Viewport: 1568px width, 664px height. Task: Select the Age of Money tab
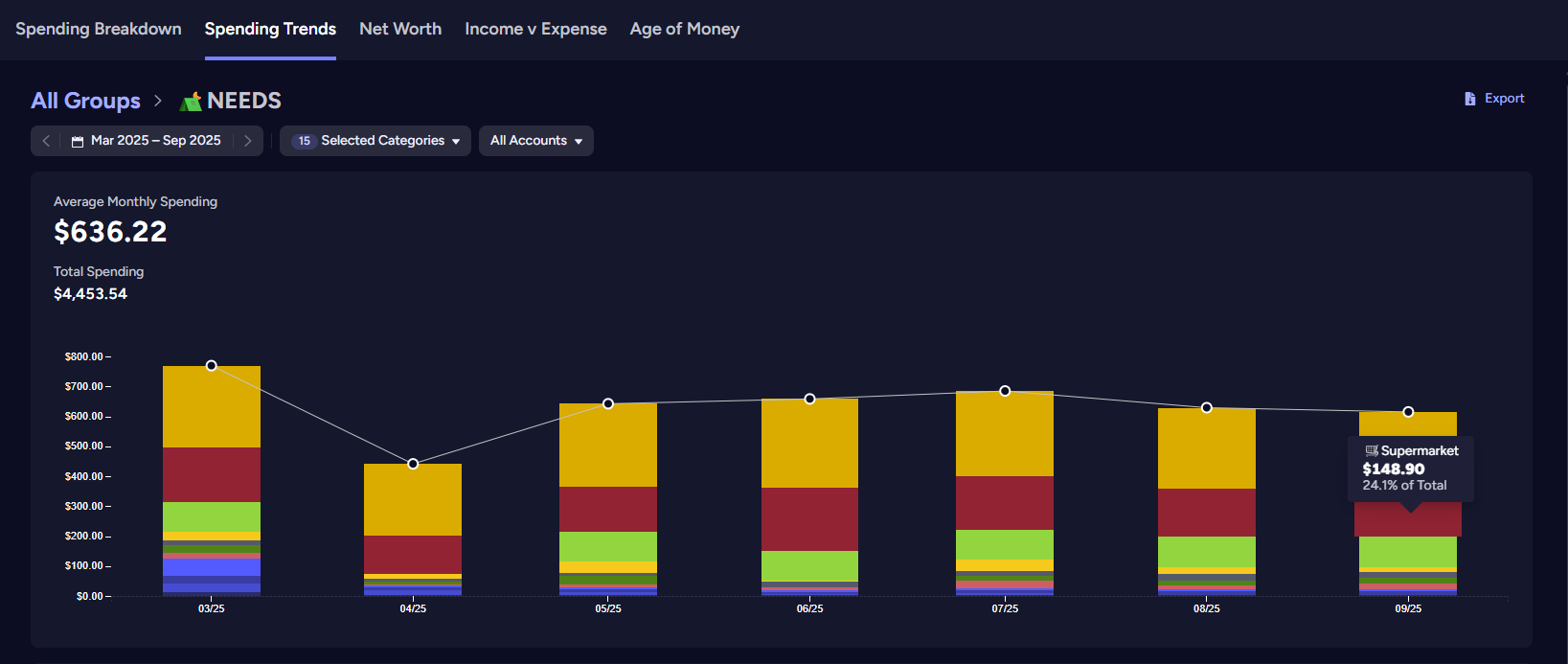[684, 29]
